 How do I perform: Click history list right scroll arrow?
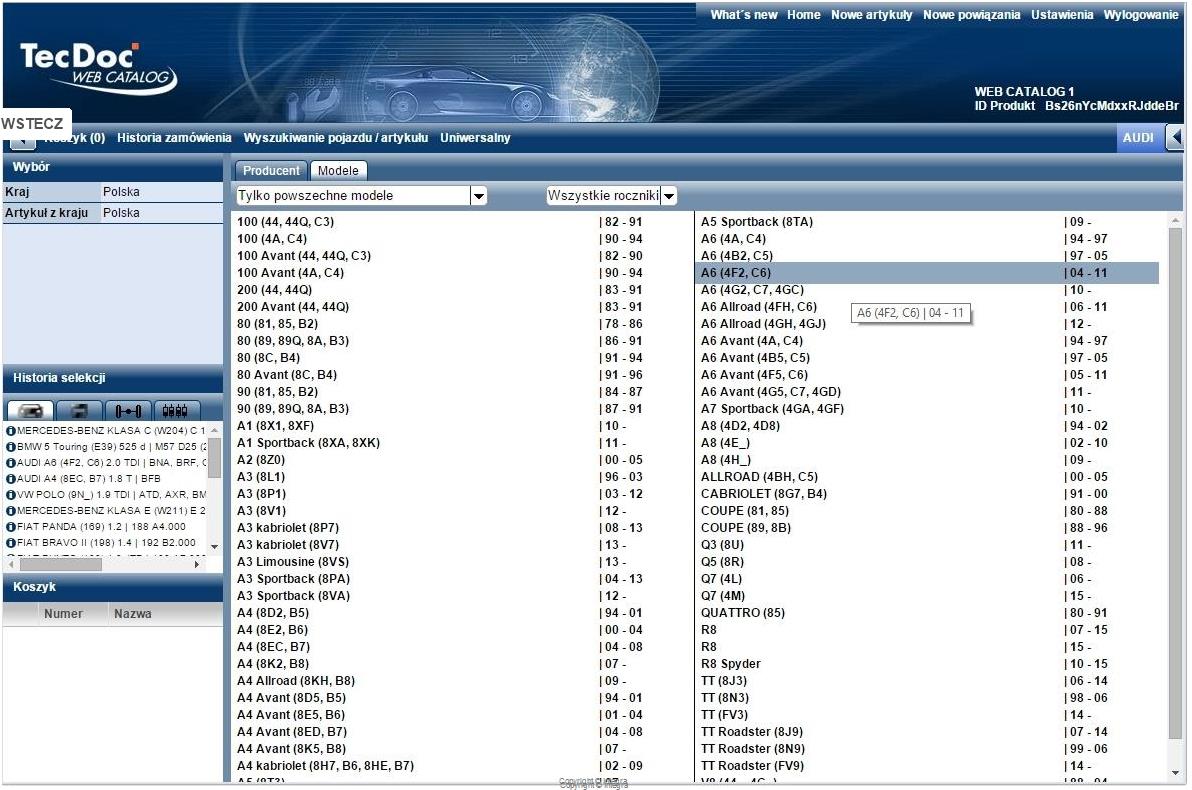coord(197,564)
